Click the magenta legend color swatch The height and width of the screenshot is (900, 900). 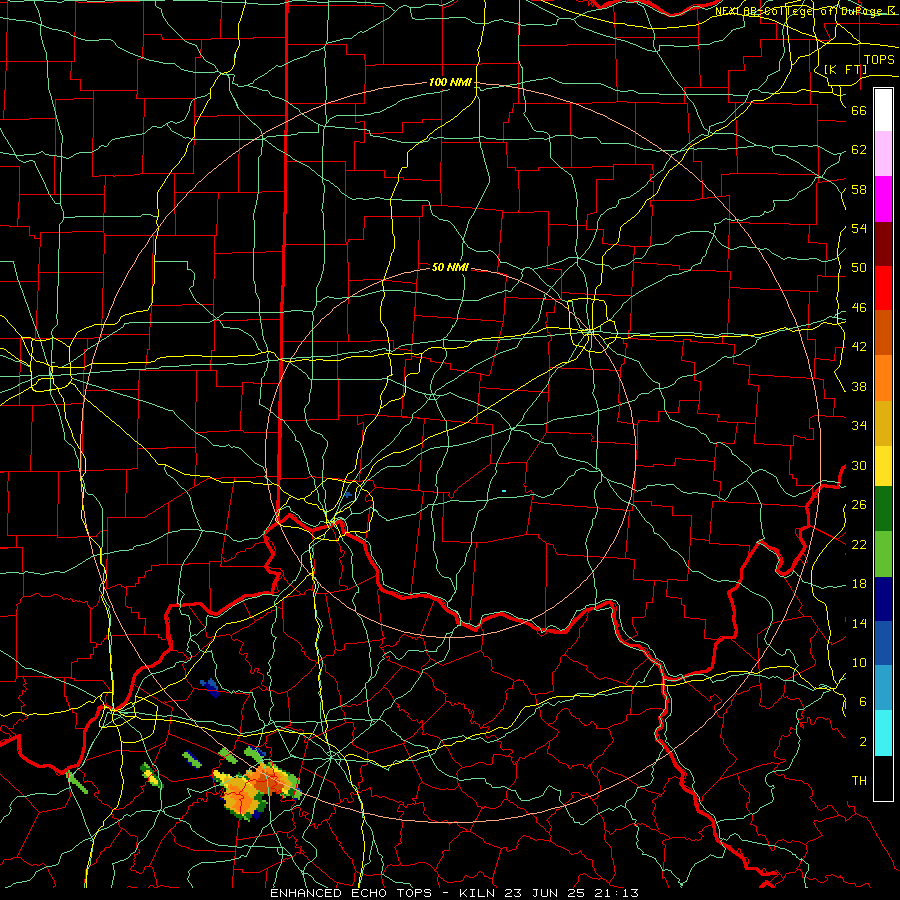pyautogui.click(x=883, y=199)
